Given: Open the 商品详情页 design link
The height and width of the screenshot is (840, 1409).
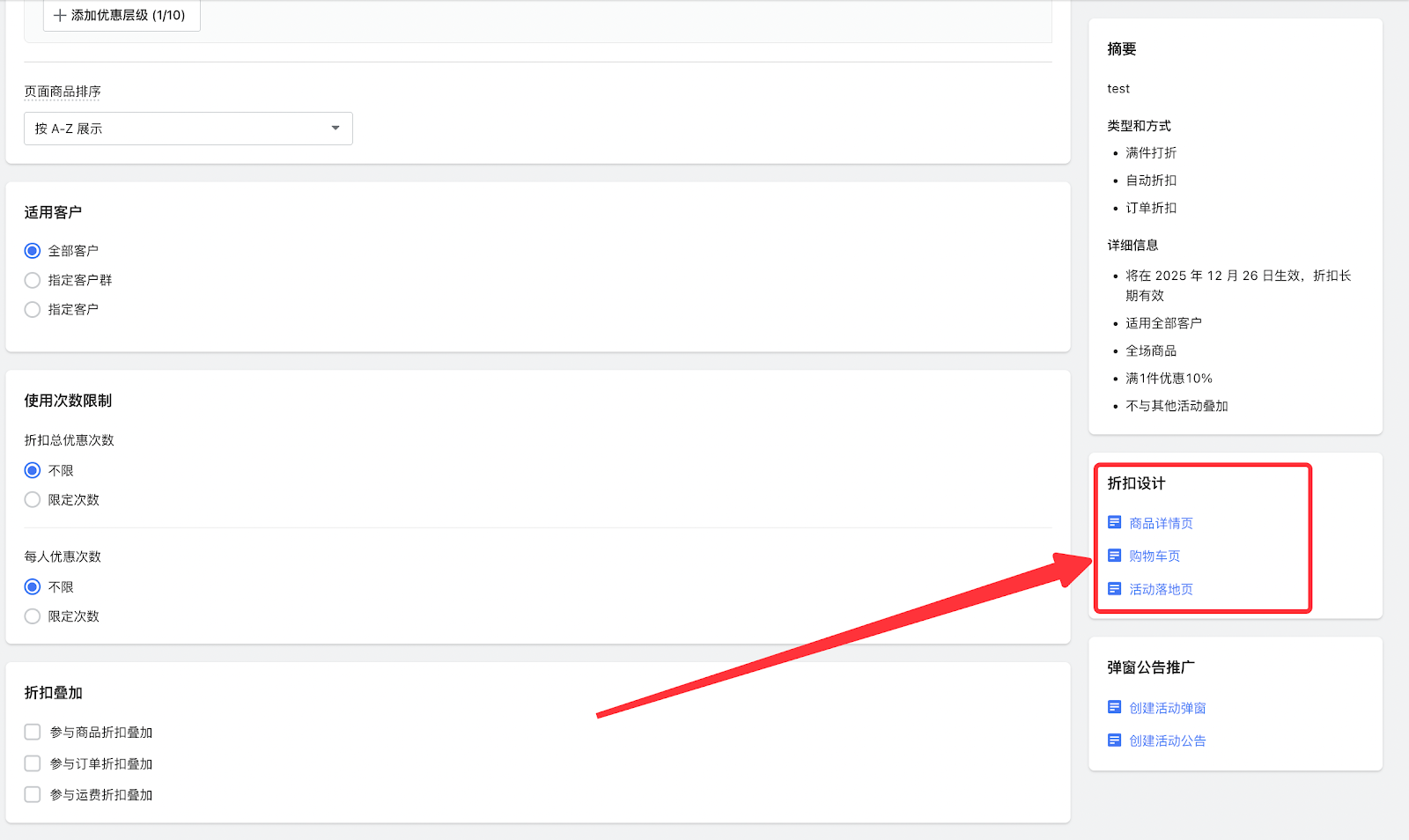Looking at the screenshot, I should [1161, 524].
